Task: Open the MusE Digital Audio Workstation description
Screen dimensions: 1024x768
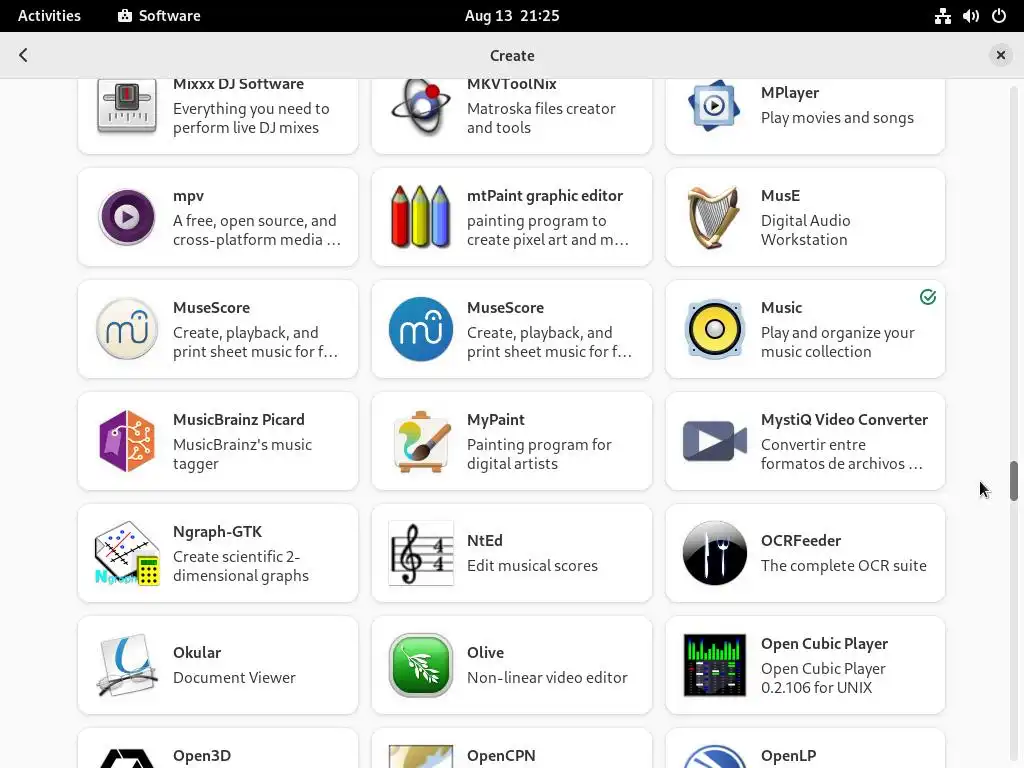Action: point(805,230)
